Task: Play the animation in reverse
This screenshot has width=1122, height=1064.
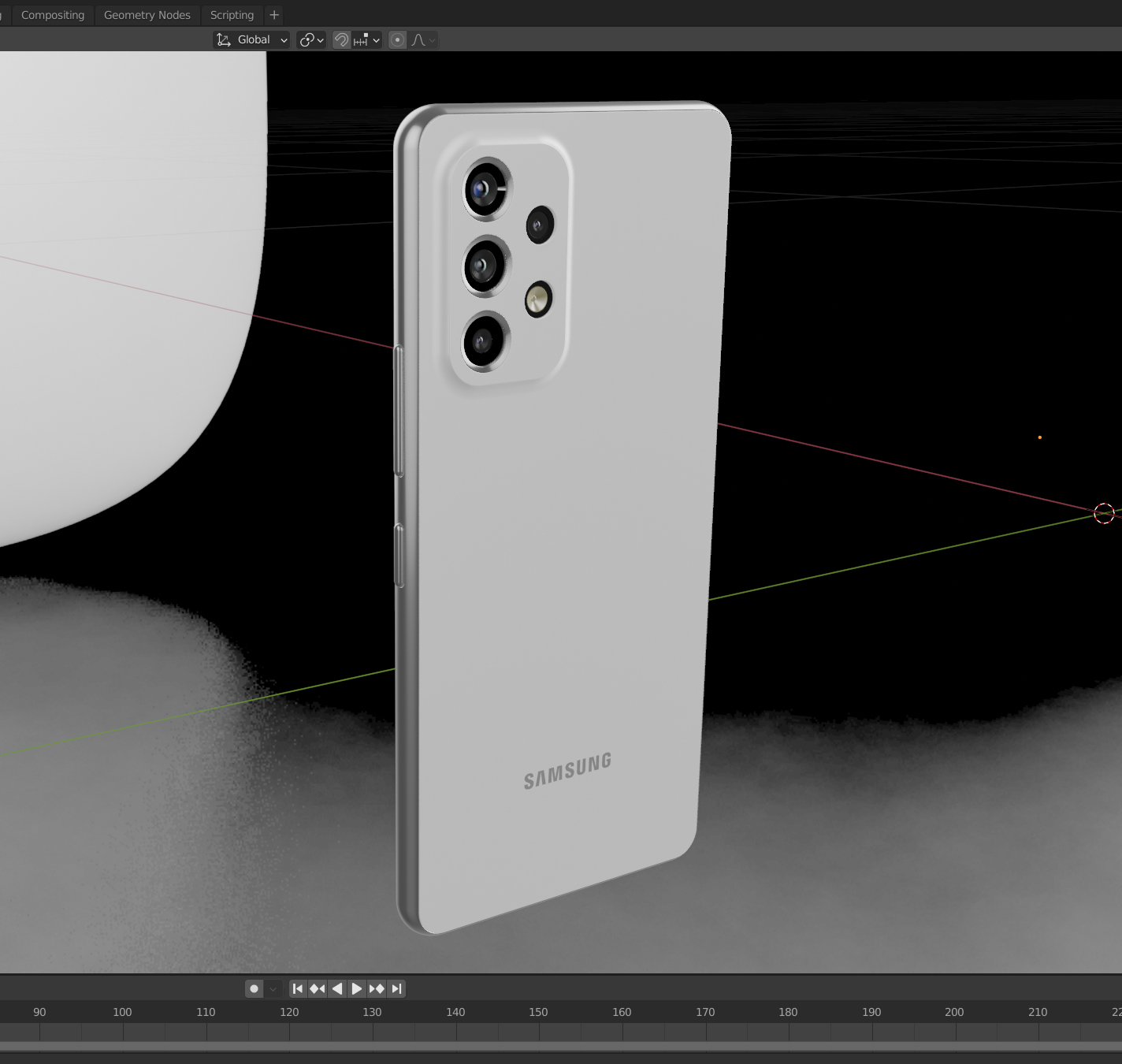Action: [337, 988]
